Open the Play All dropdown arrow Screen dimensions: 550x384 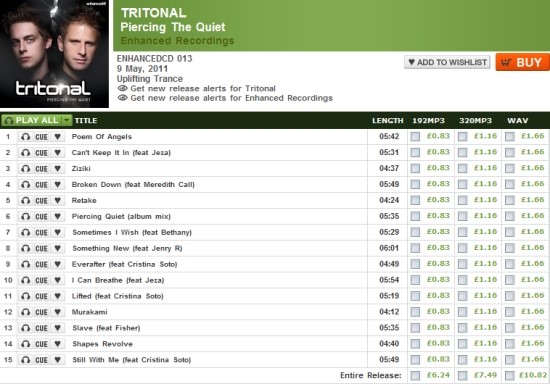(x=67, y=121)
